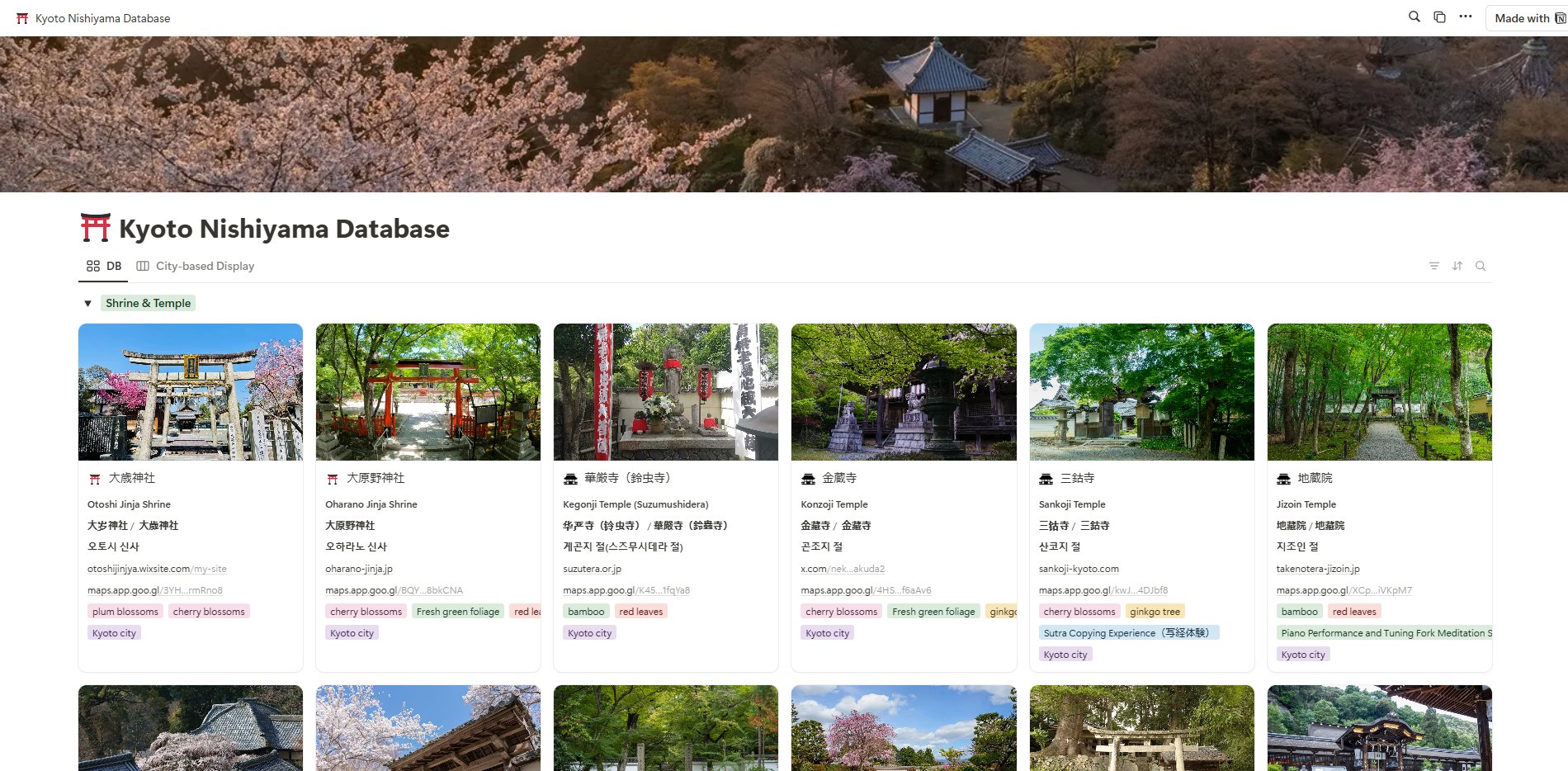This screenshot has width=1568, height=771.
Task: Open takenotera-jizoin.jp link
Action: point(1318,569)
